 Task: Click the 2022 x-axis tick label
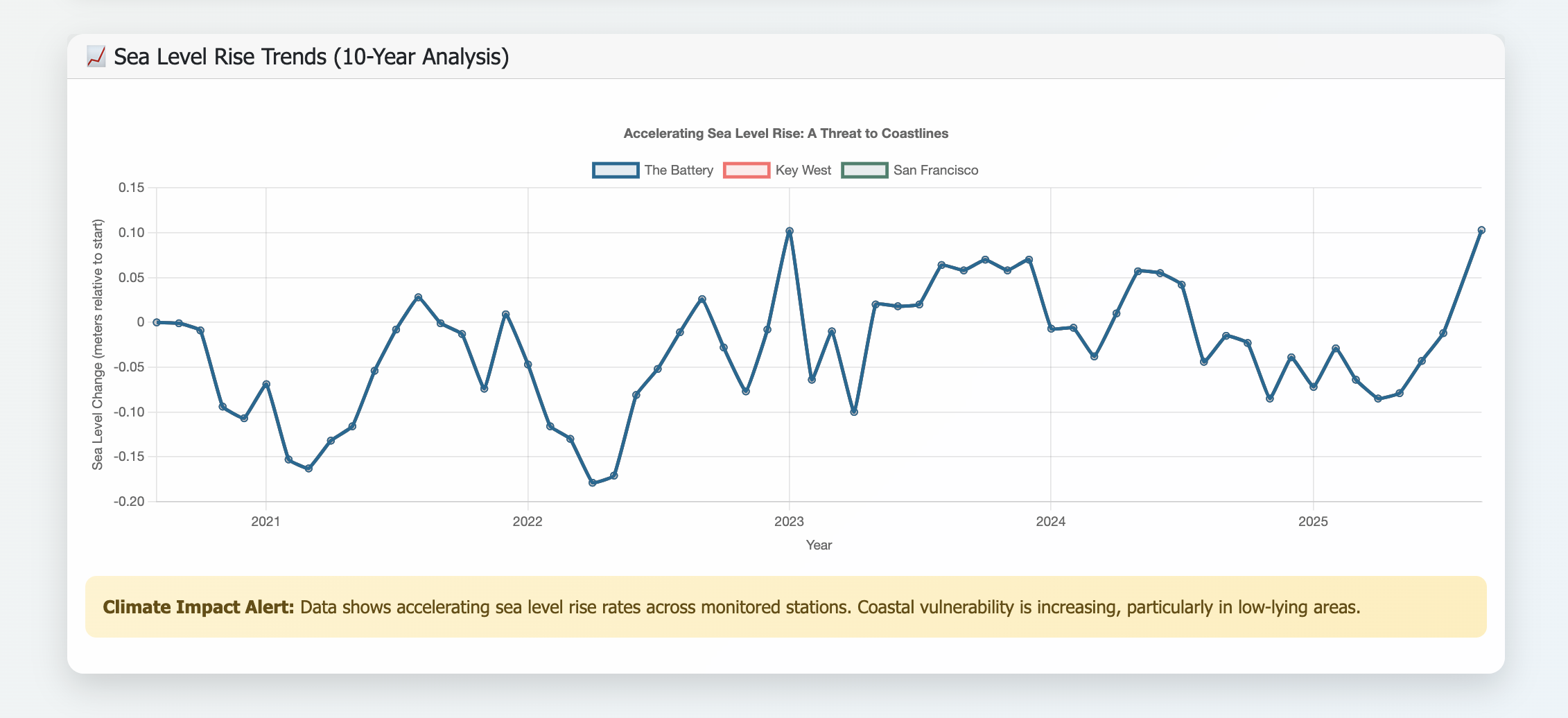pyautogui.click(x=527, y=522)
